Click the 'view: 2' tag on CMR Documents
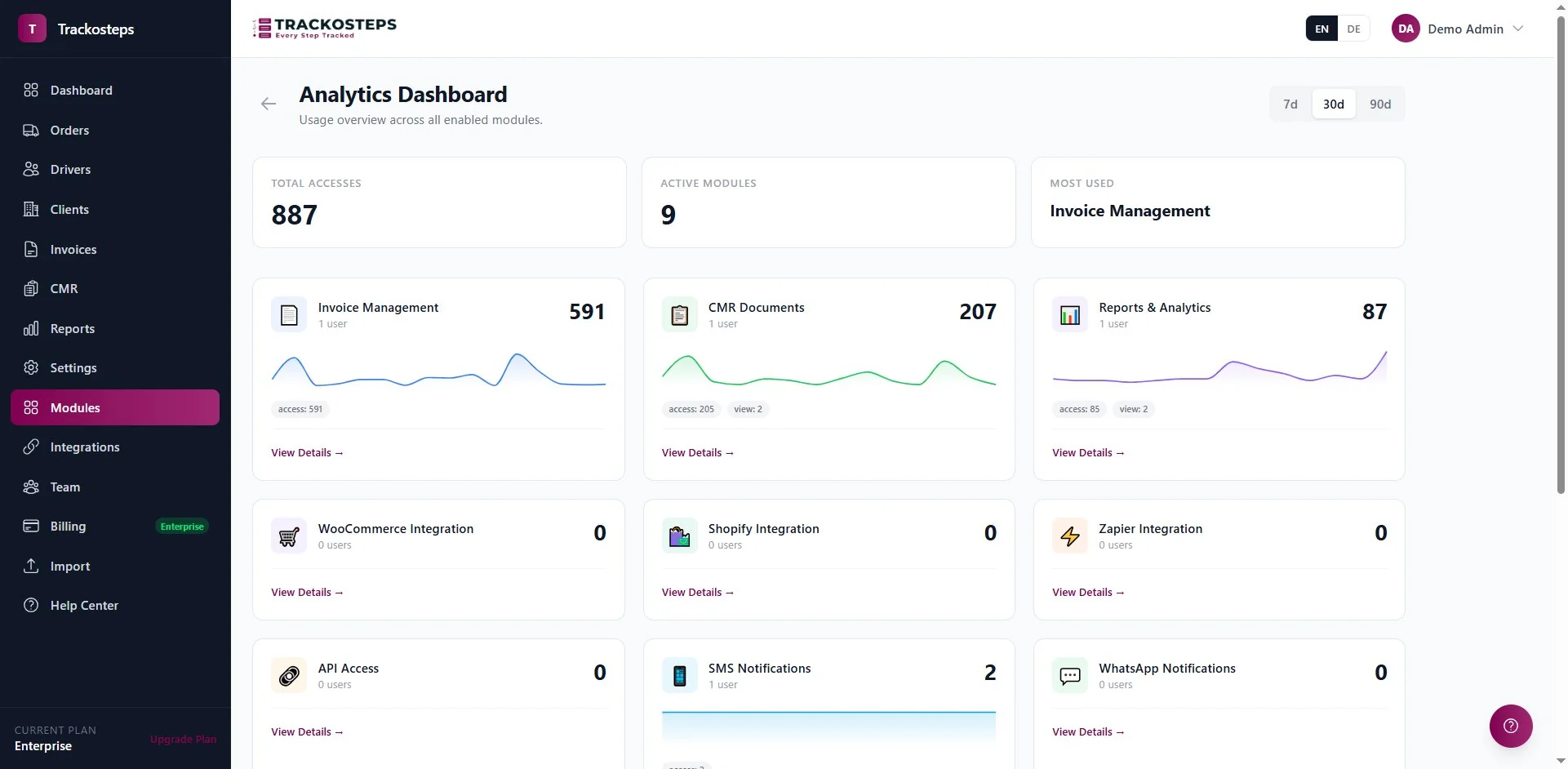 (748, 409)
